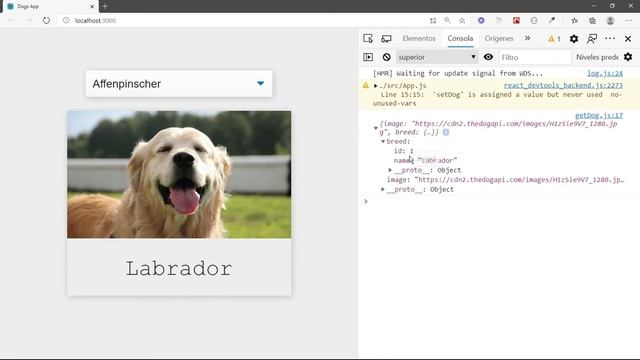The width and height of the screenshot is (640, 360).
Task: Close the DevTools panel
Action: [x=628, y=39]
